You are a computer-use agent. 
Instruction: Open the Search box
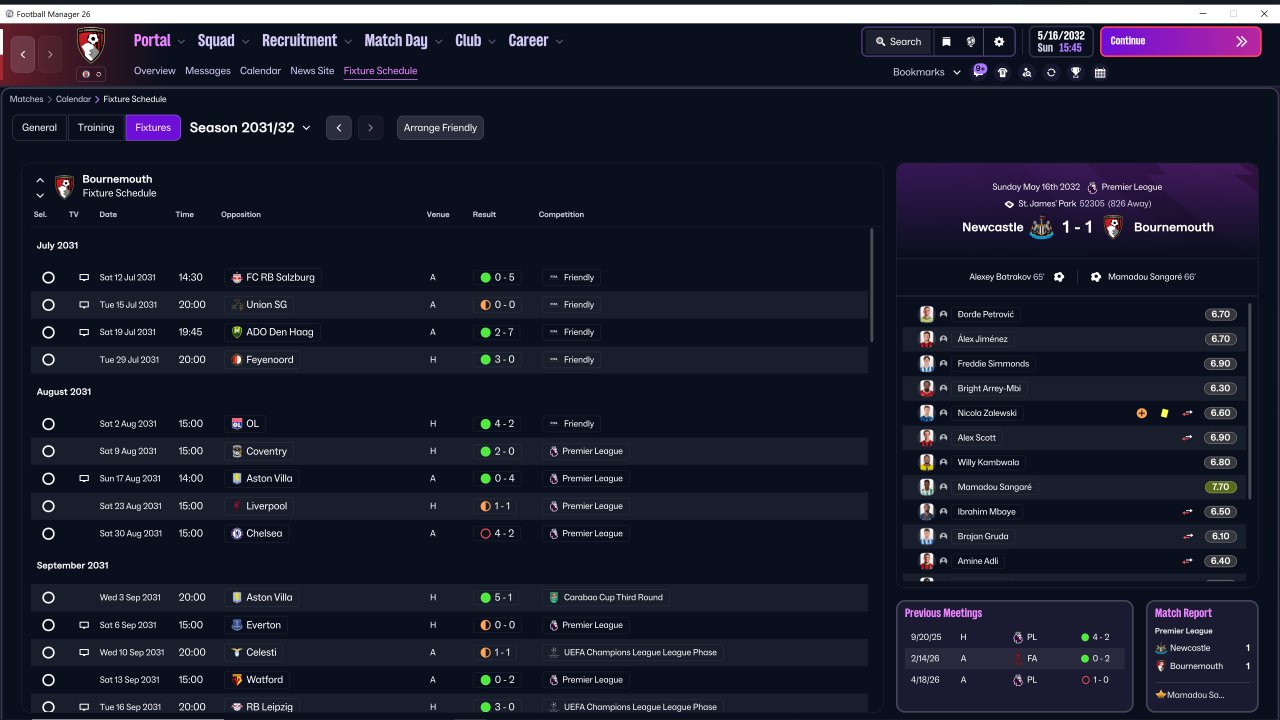[x=897, y=42]
